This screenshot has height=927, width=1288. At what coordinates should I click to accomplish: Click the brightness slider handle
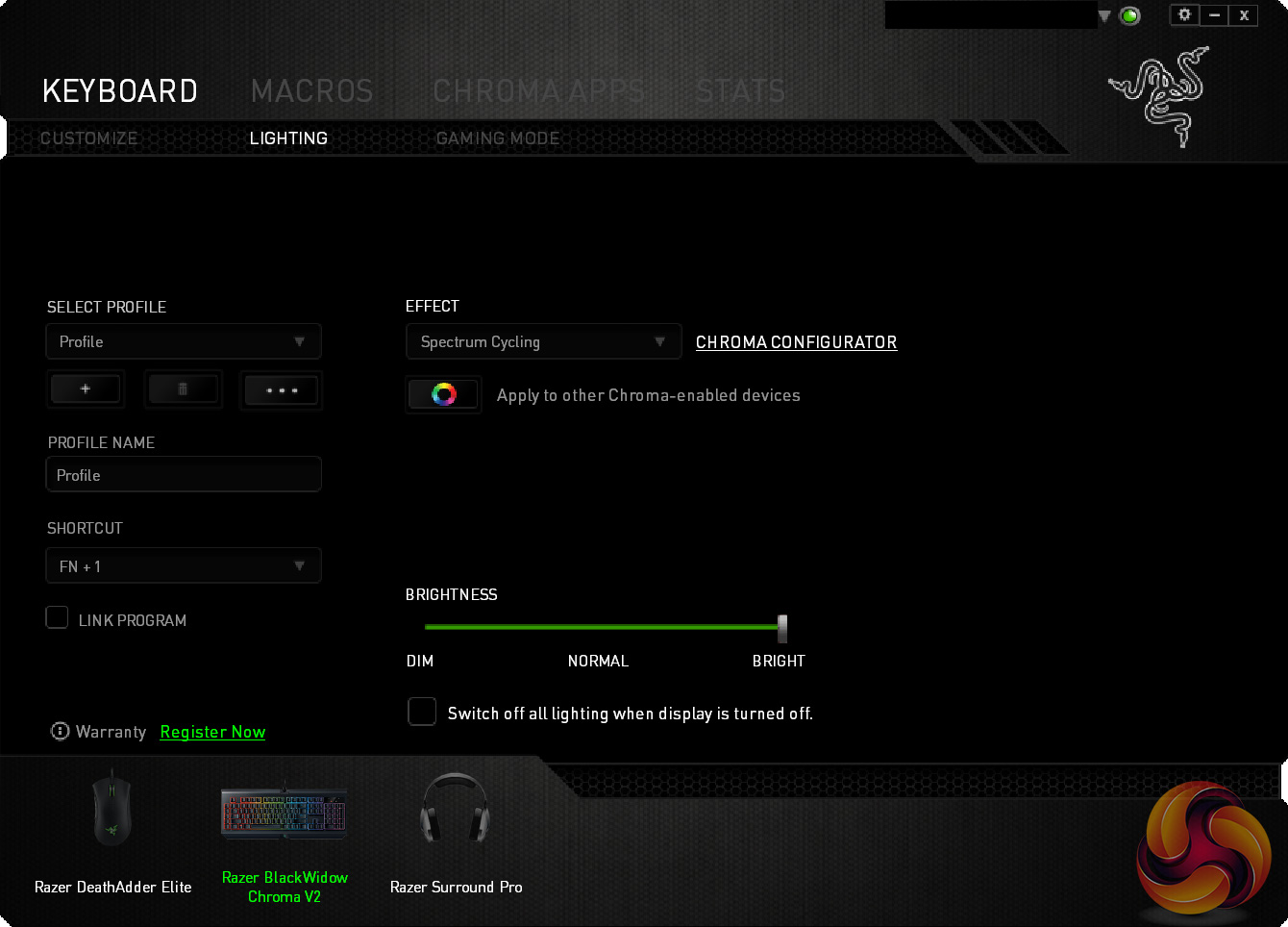(x=782, y=628)
